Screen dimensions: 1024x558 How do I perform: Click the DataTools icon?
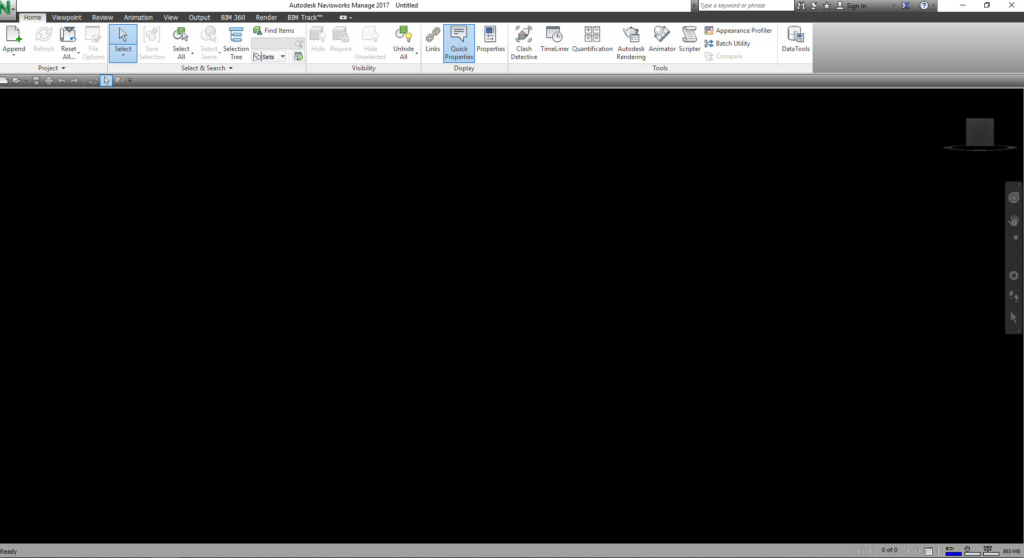(796, 36)
